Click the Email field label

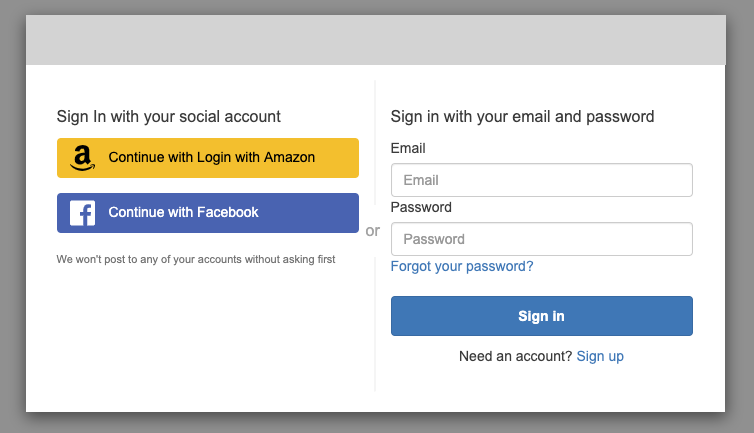[x=408, y=148]
